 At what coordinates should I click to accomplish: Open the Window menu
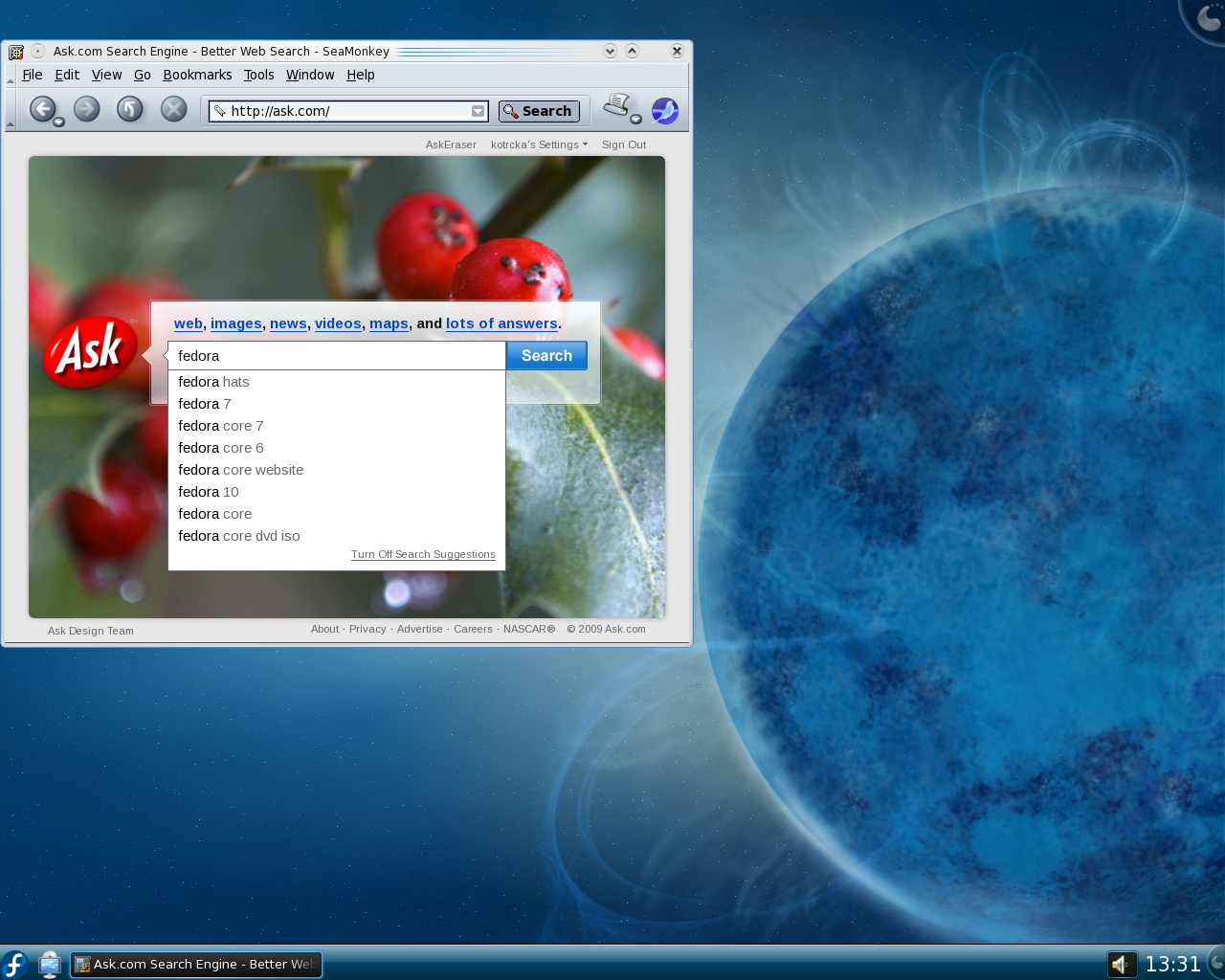point(310,75)
